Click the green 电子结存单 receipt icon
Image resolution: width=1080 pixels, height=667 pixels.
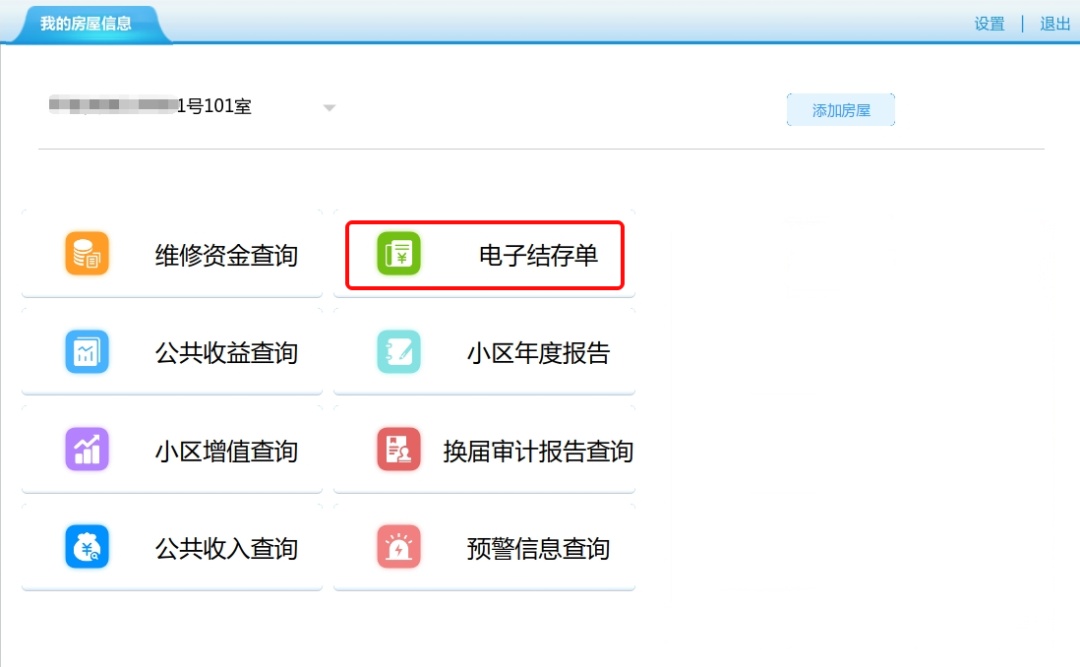point(399,254)
